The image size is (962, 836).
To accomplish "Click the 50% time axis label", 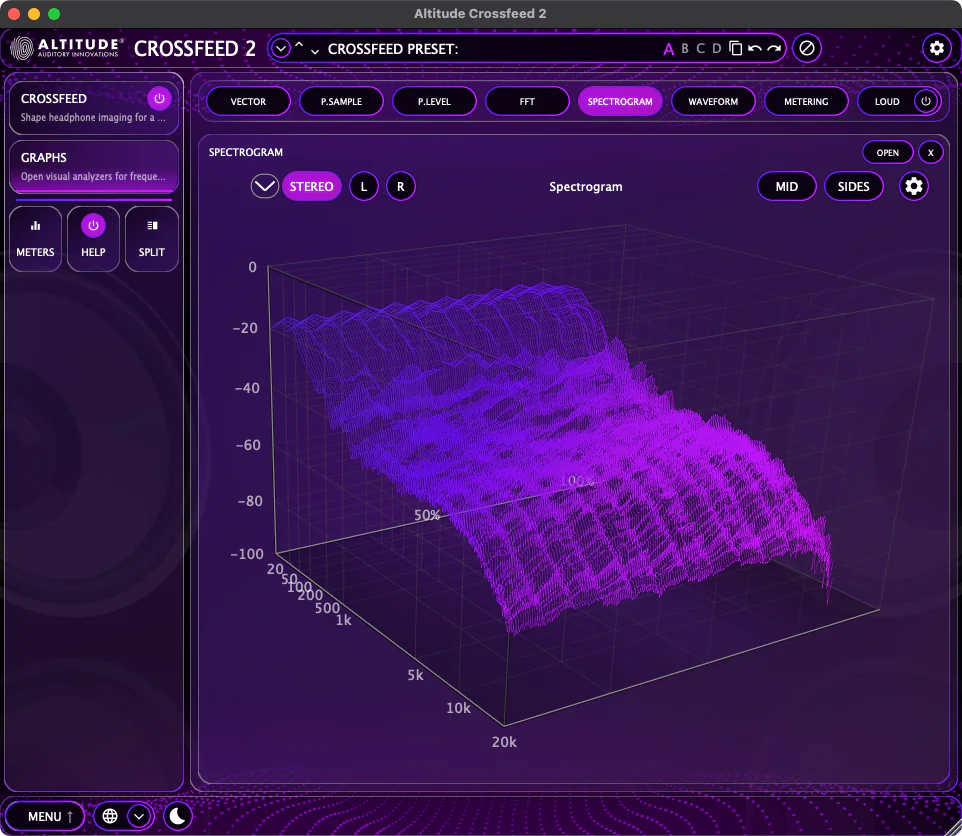I will [427, 515].
